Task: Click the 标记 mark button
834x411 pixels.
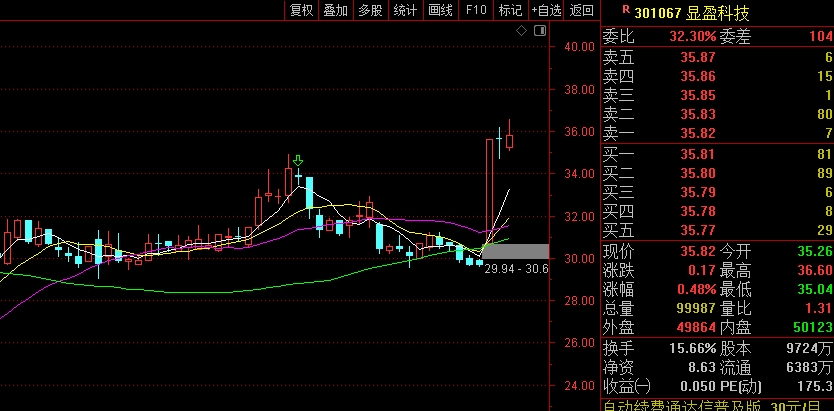Action: (x=510, y=10)
